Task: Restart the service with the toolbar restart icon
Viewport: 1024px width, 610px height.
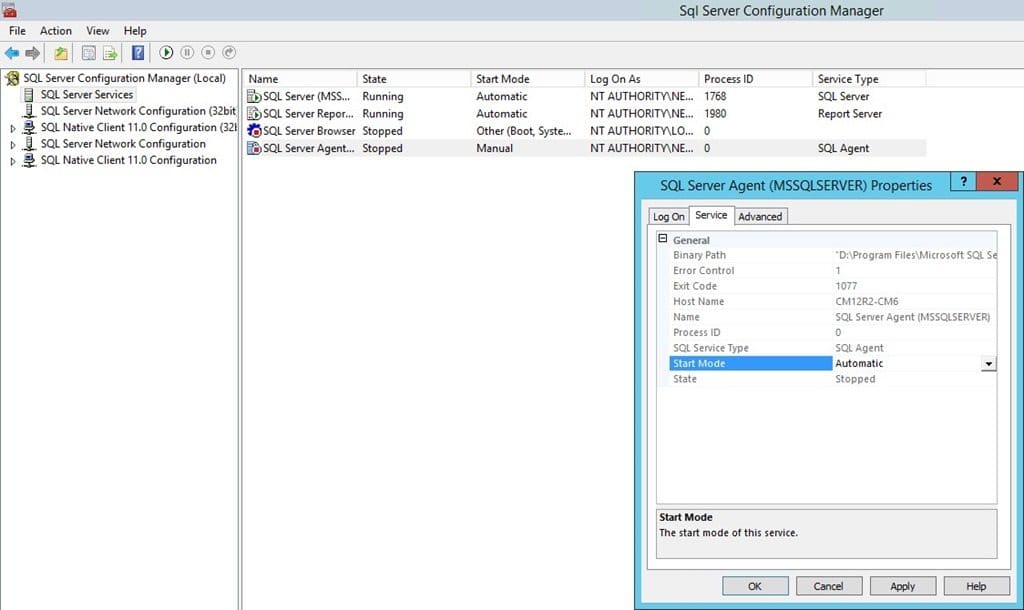Action: (229, 52)
